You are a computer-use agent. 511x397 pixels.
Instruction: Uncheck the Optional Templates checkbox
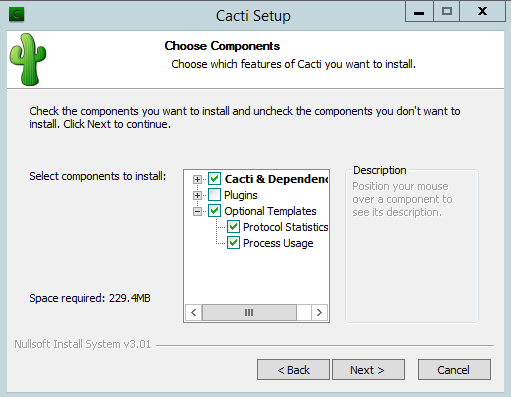click(x=214, y=211)
